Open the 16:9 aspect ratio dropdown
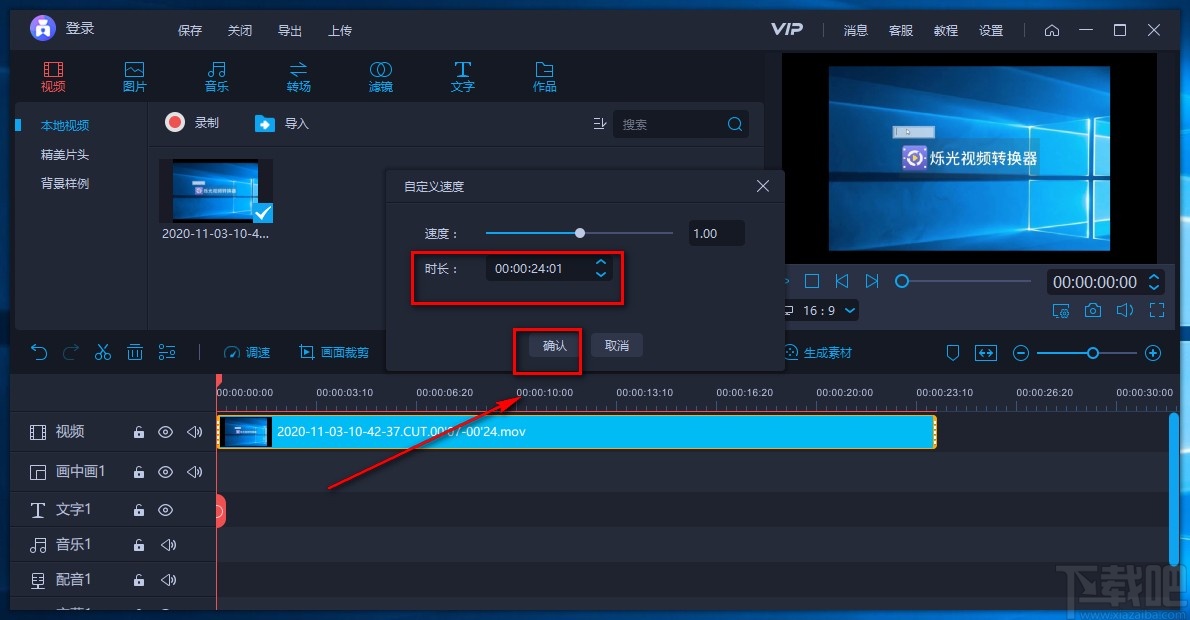This screenshot has height=620, width=1190. pos(824,310)
